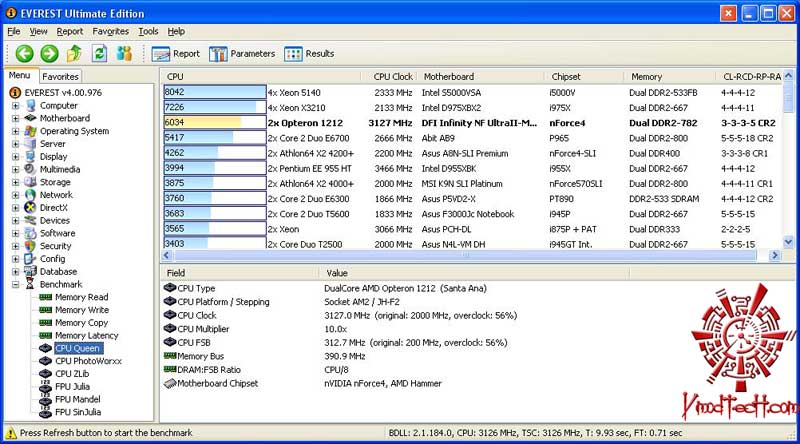This screenshot has width=800, height=444.
Task: Click the green Back arrow icon
Action: point(24,53)
